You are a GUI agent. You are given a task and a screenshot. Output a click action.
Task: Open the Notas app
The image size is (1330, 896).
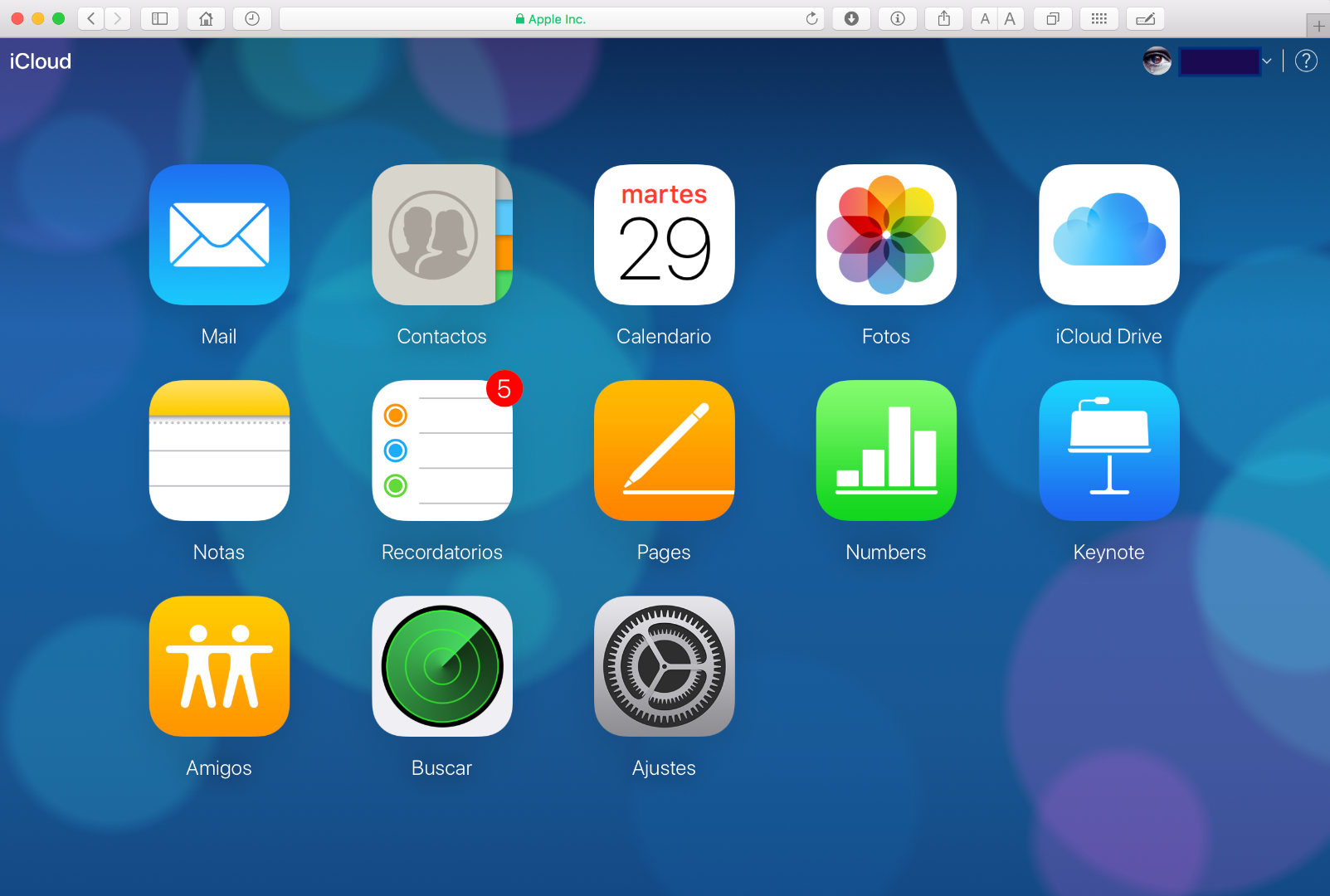219,450
